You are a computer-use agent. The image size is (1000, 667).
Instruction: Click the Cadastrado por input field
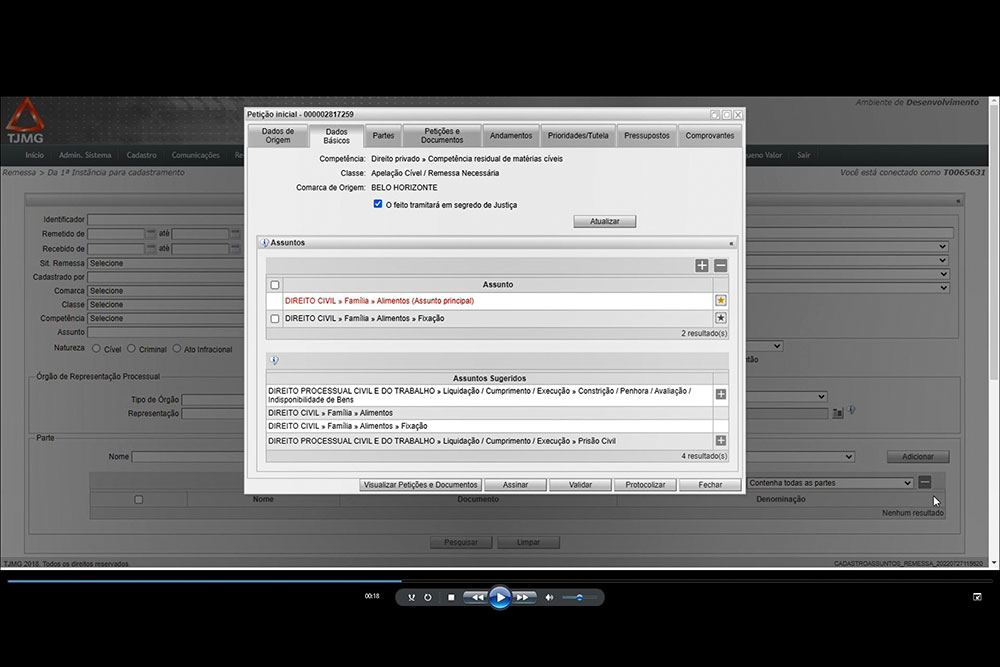click(x=166, y=277)
